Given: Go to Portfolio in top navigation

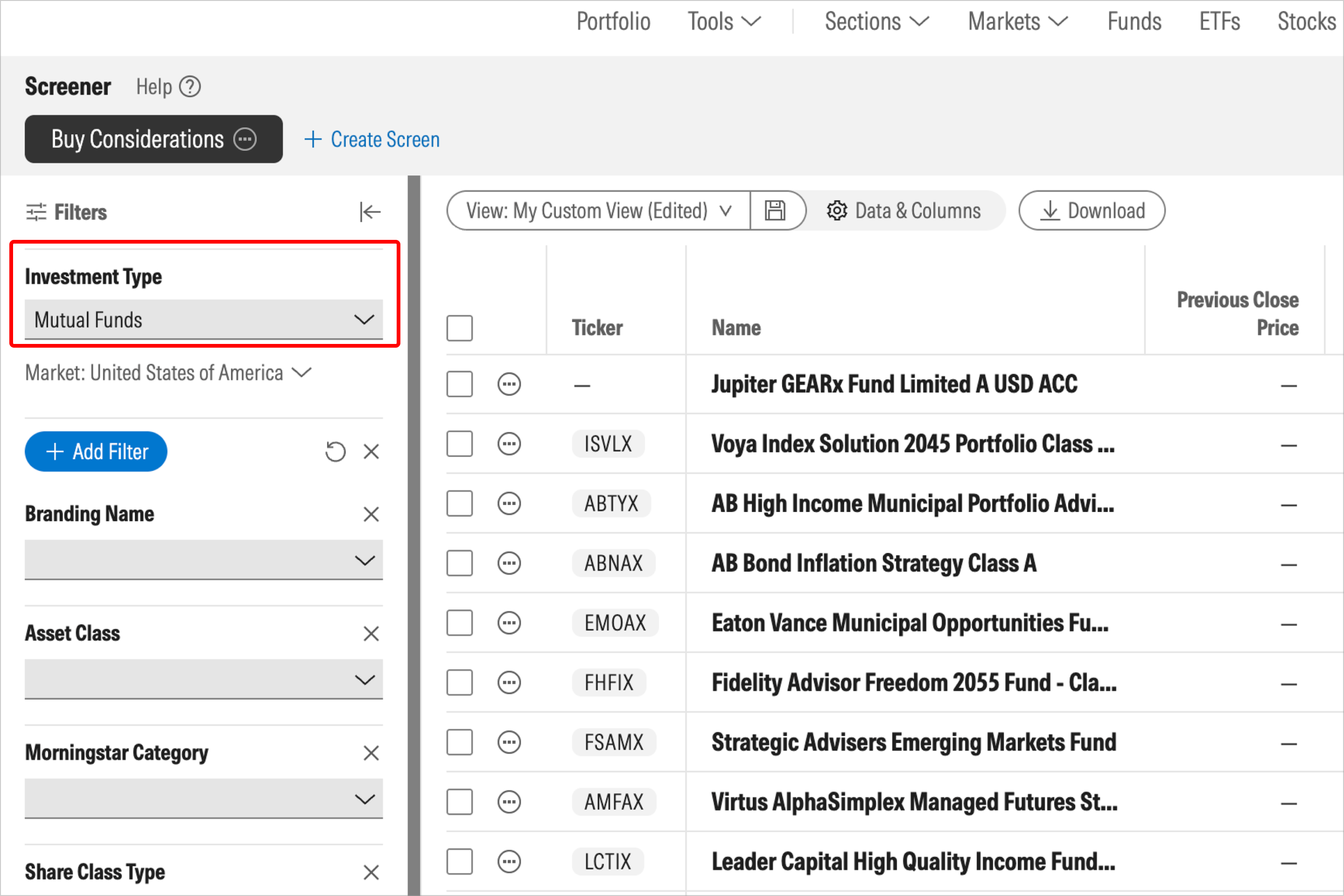Looking at the screenshot, I should pyautogui.click(x=613, y=22).
